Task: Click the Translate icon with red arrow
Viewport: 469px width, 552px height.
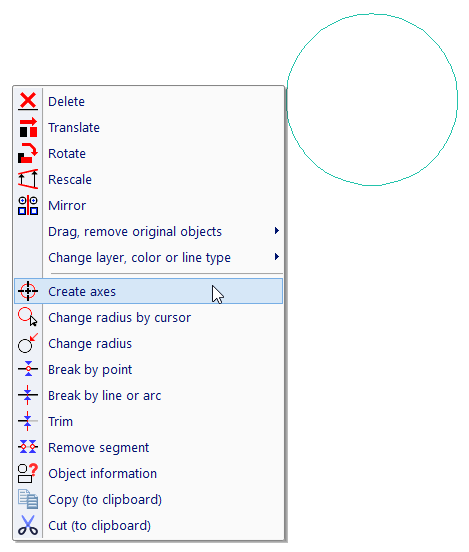Action: [x=28, y=127]
